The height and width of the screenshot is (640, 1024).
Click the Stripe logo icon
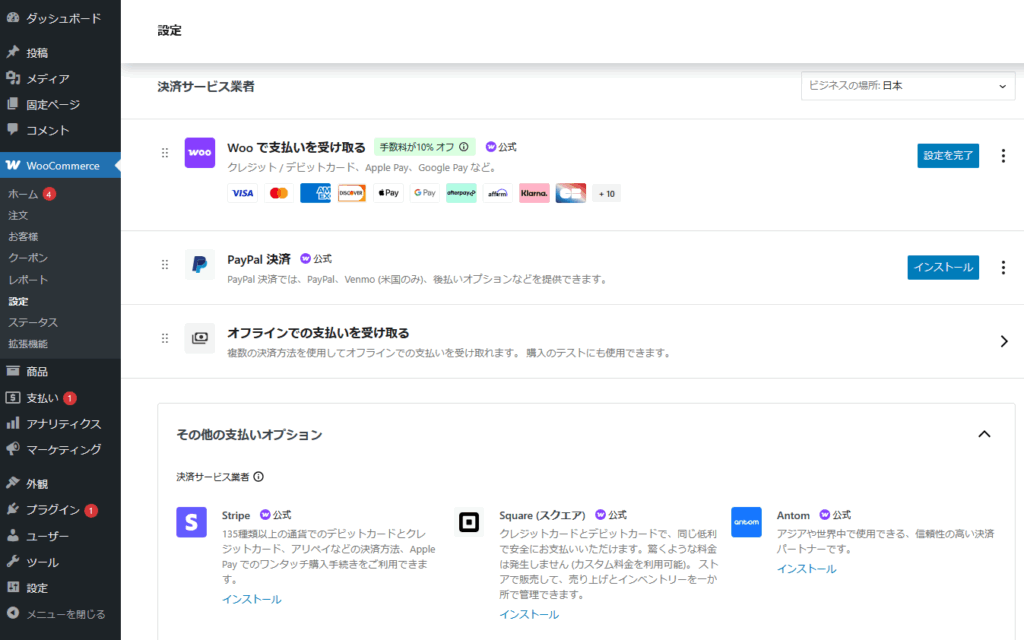[191, 522]
